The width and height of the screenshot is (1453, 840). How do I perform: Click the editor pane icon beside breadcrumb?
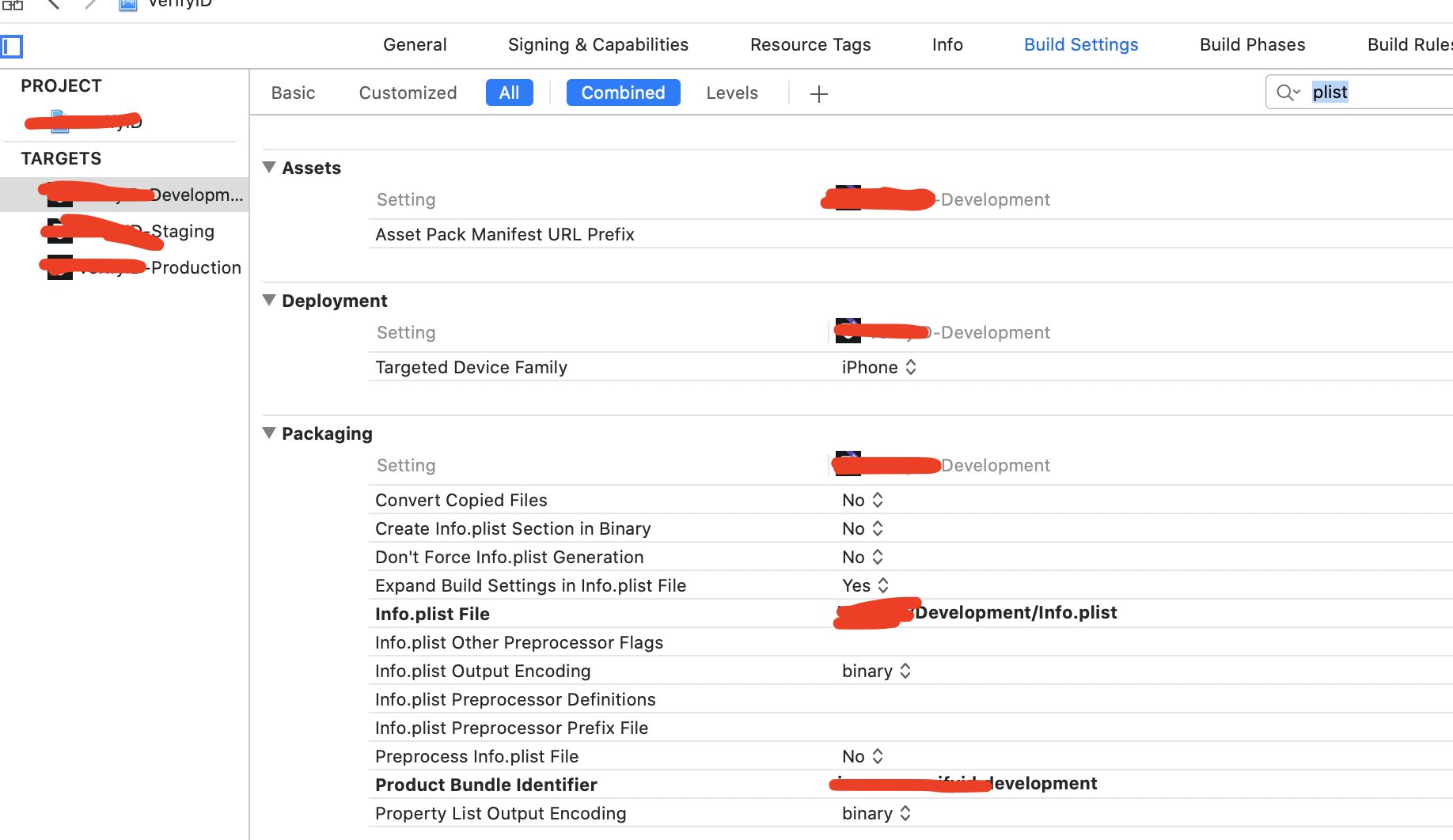tap(127, 5)
